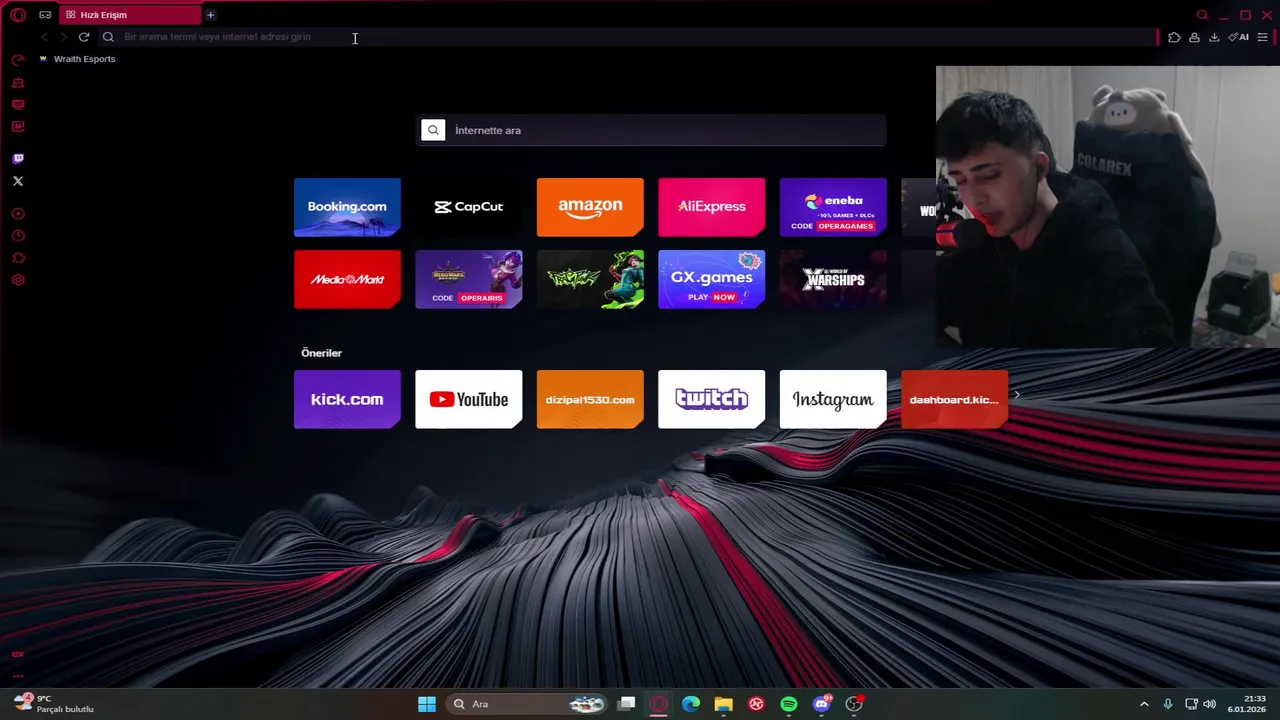Open the Player icon in sidebar
Viewport: 1280px width, 720px height.
(18, 214)
